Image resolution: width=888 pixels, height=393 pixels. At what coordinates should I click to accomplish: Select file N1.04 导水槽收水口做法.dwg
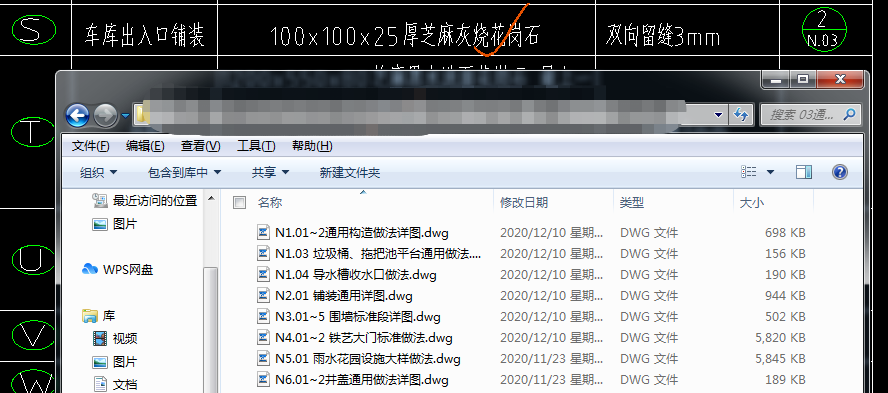356,275
